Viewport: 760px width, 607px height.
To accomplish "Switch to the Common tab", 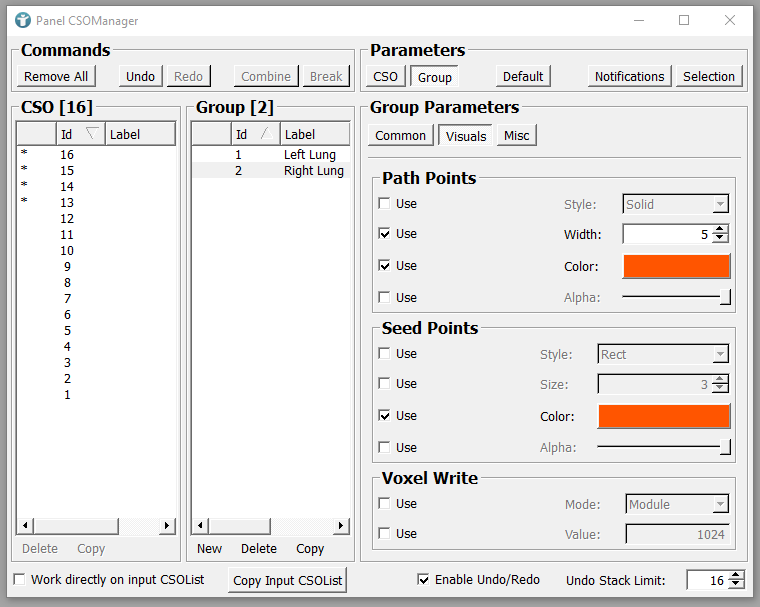I will click(400, 136).
